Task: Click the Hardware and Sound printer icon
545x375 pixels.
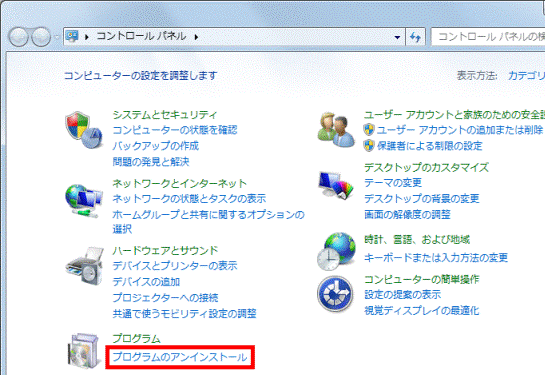Action: [84, 266]
